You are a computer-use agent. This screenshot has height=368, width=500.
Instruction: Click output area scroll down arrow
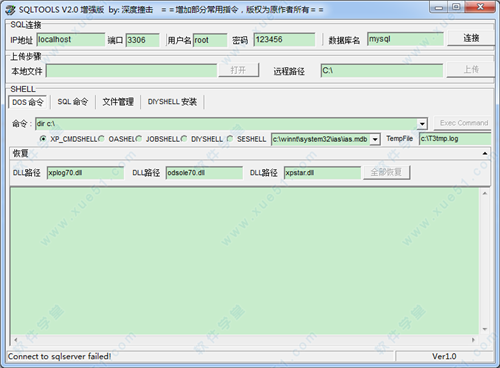(x=485, y=329)
